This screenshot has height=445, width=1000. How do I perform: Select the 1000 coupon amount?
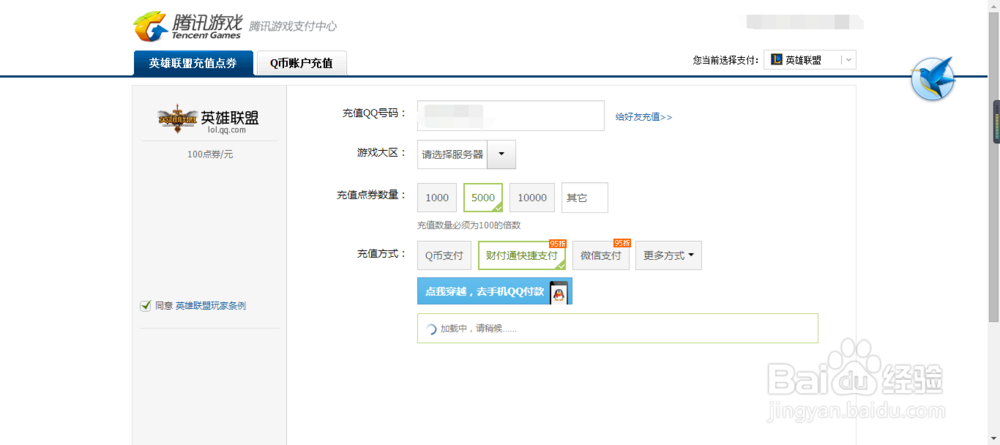tap(437, 198)
